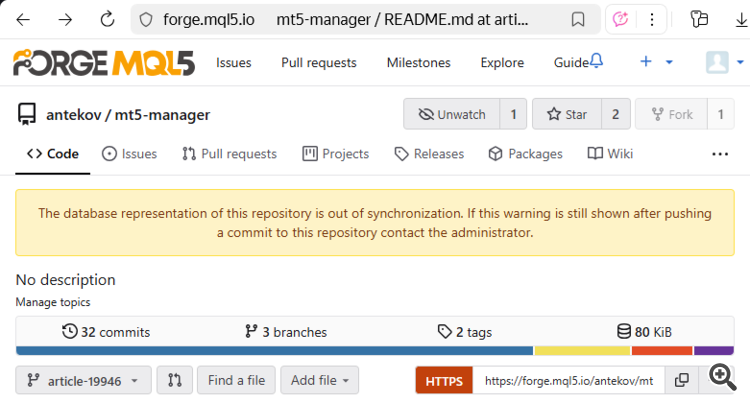
Task: Click the browser bookmark icon
Action: [x=578, y=20]
